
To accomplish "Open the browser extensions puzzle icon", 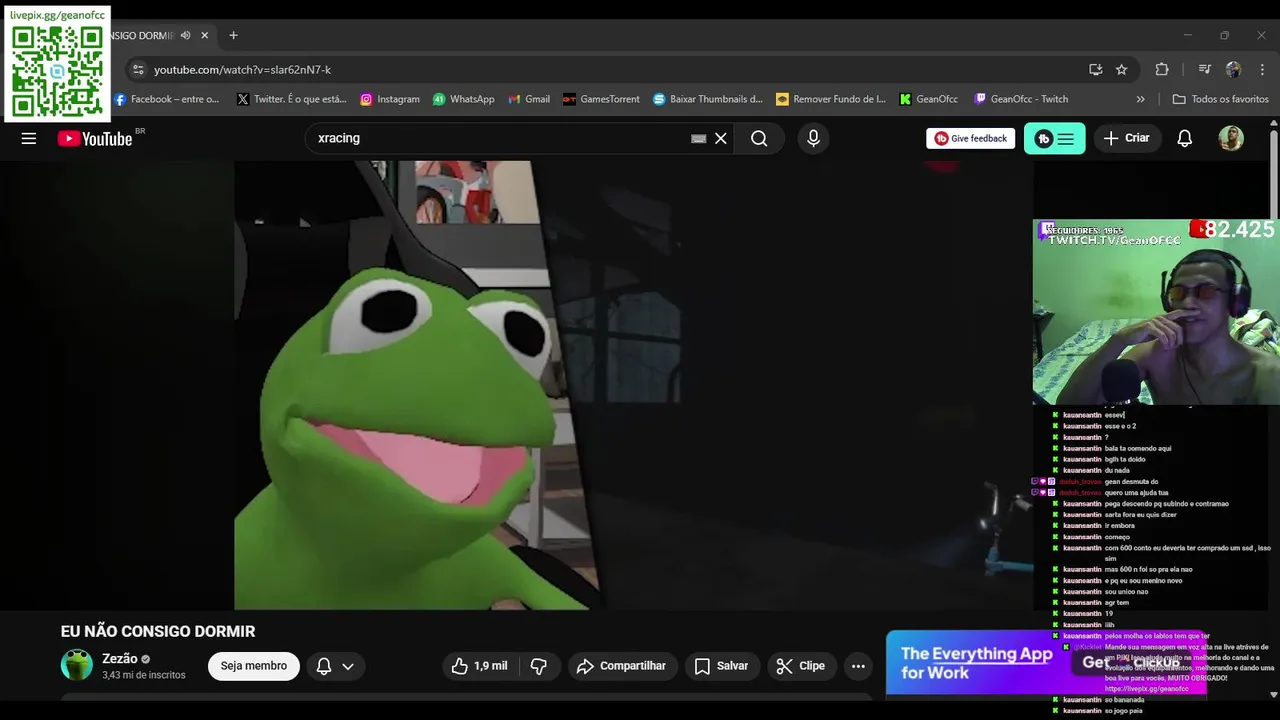I will click(x=1161, y=70).
